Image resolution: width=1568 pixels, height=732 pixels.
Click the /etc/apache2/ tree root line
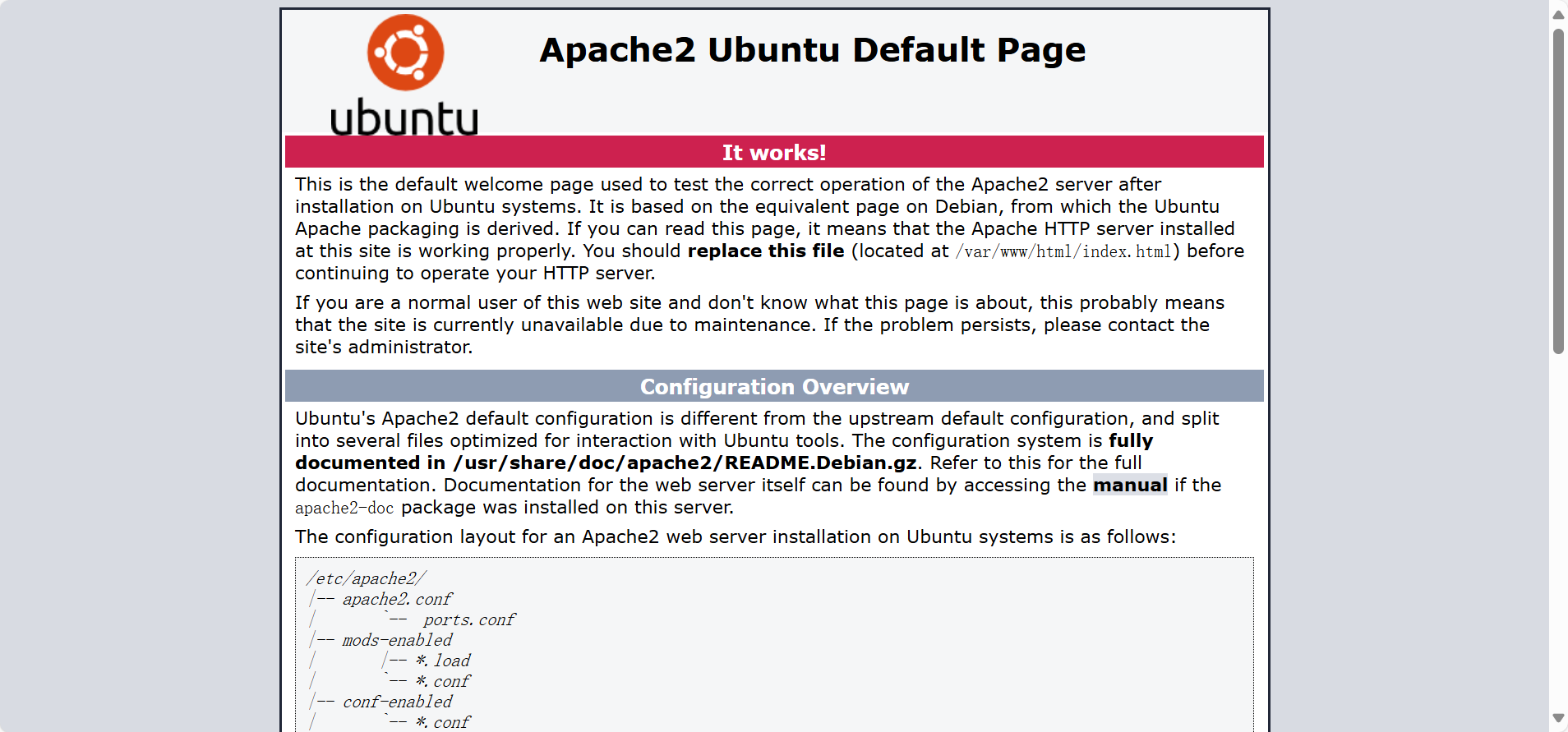tap(367, 578)
